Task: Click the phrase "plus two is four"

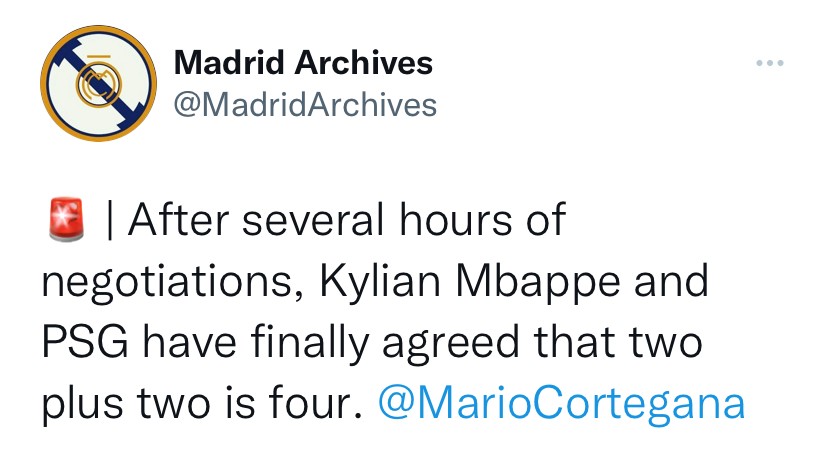Action: 200,404
